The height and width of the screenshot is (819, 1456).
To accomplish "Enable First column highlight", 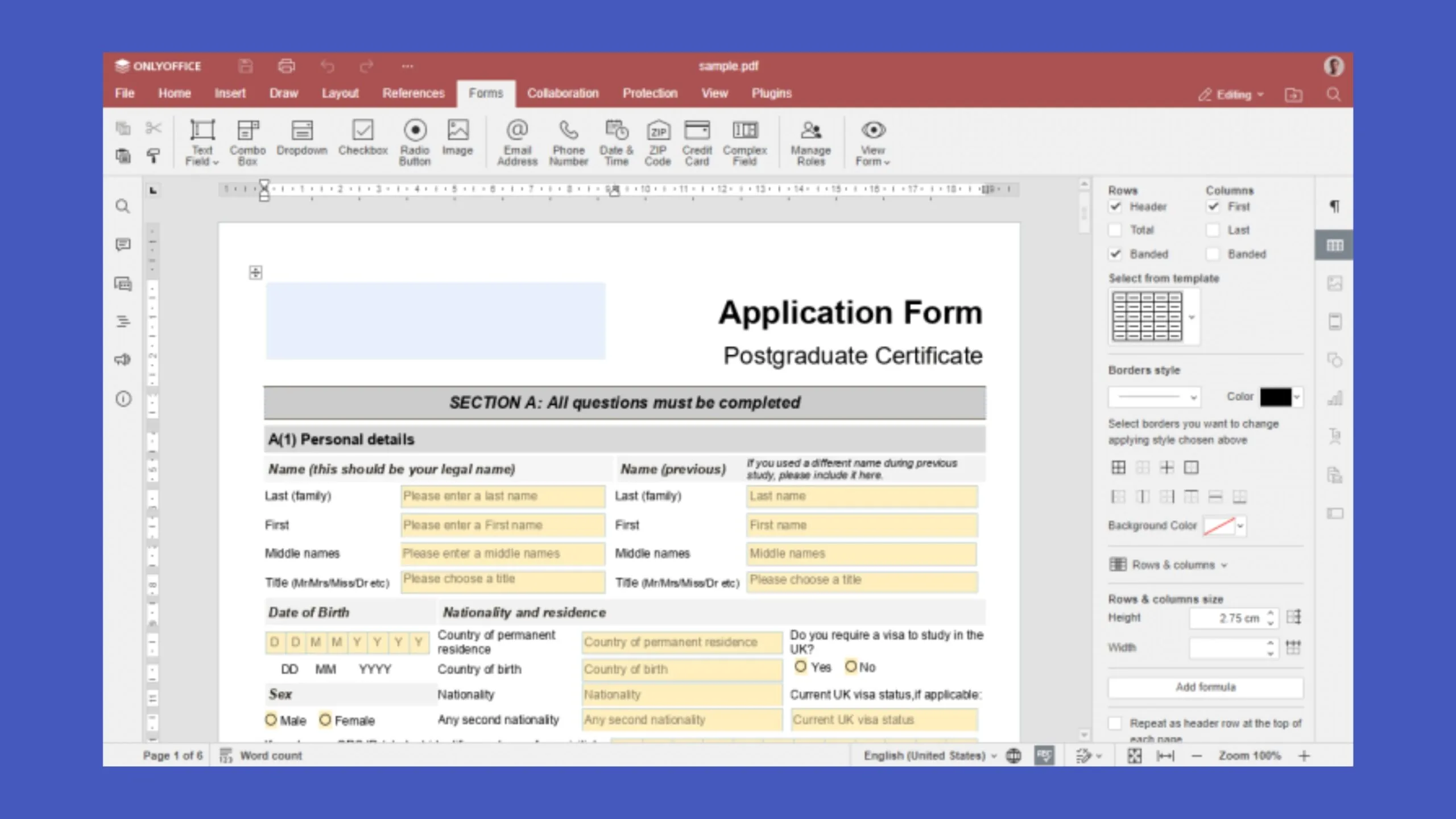I will click(x=1213, y=206).
